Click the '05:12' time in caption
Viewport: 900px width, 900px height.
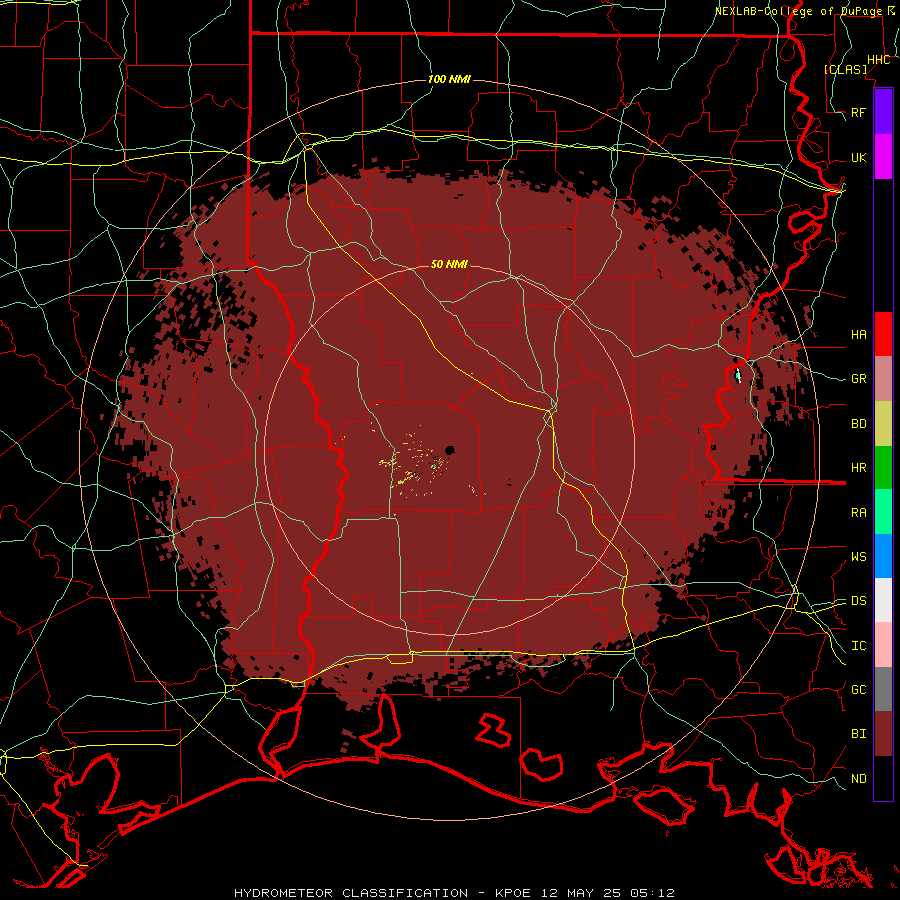pos(654,893)
